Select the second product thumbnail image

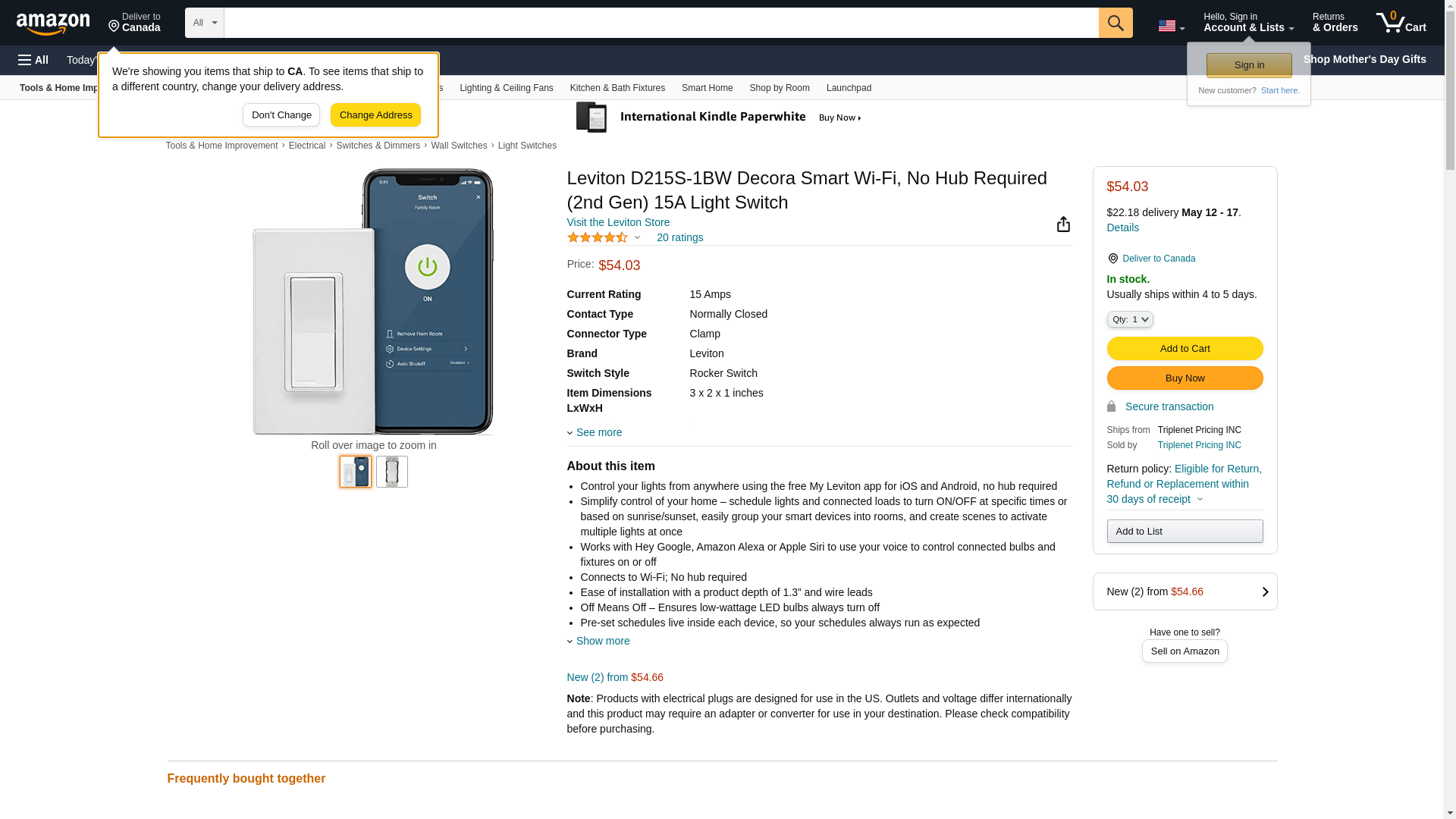[x=392, y=472]
